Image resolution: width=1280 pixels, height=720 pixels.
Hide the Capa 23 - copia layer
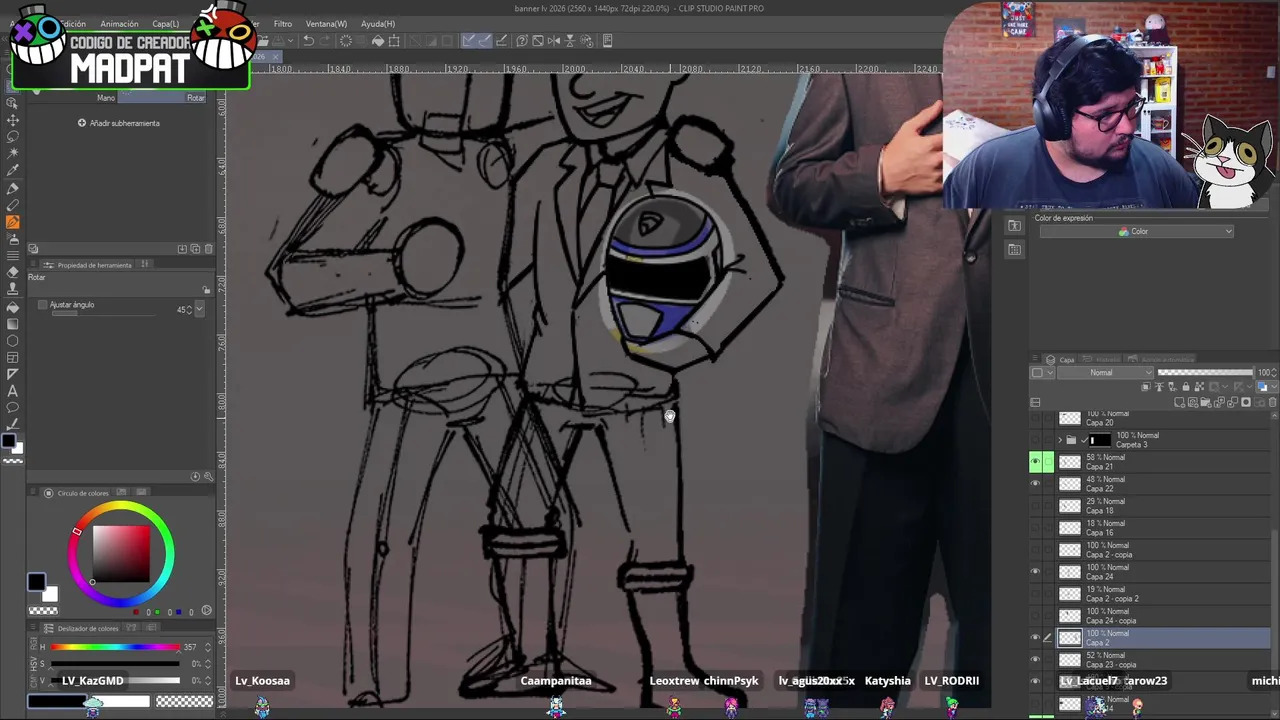(1035, 660)
